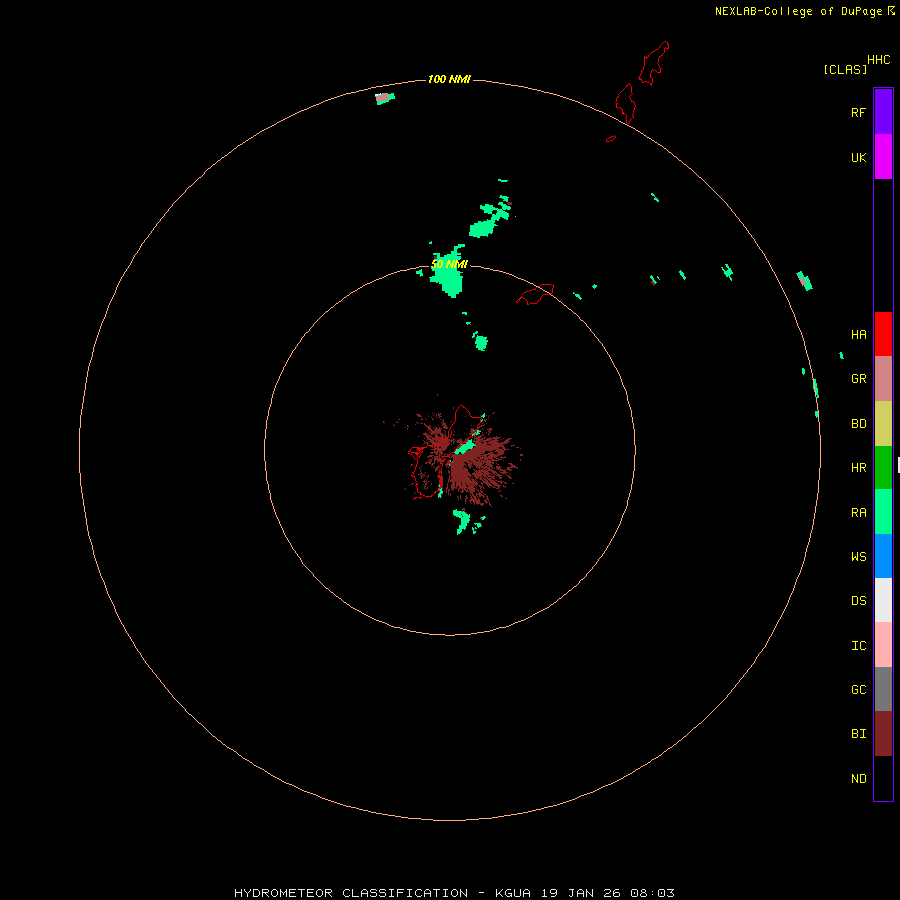Click the Hydrometeor Classification KGUA caption
This screenshot has width=900, height=900.
pos(454,893)
